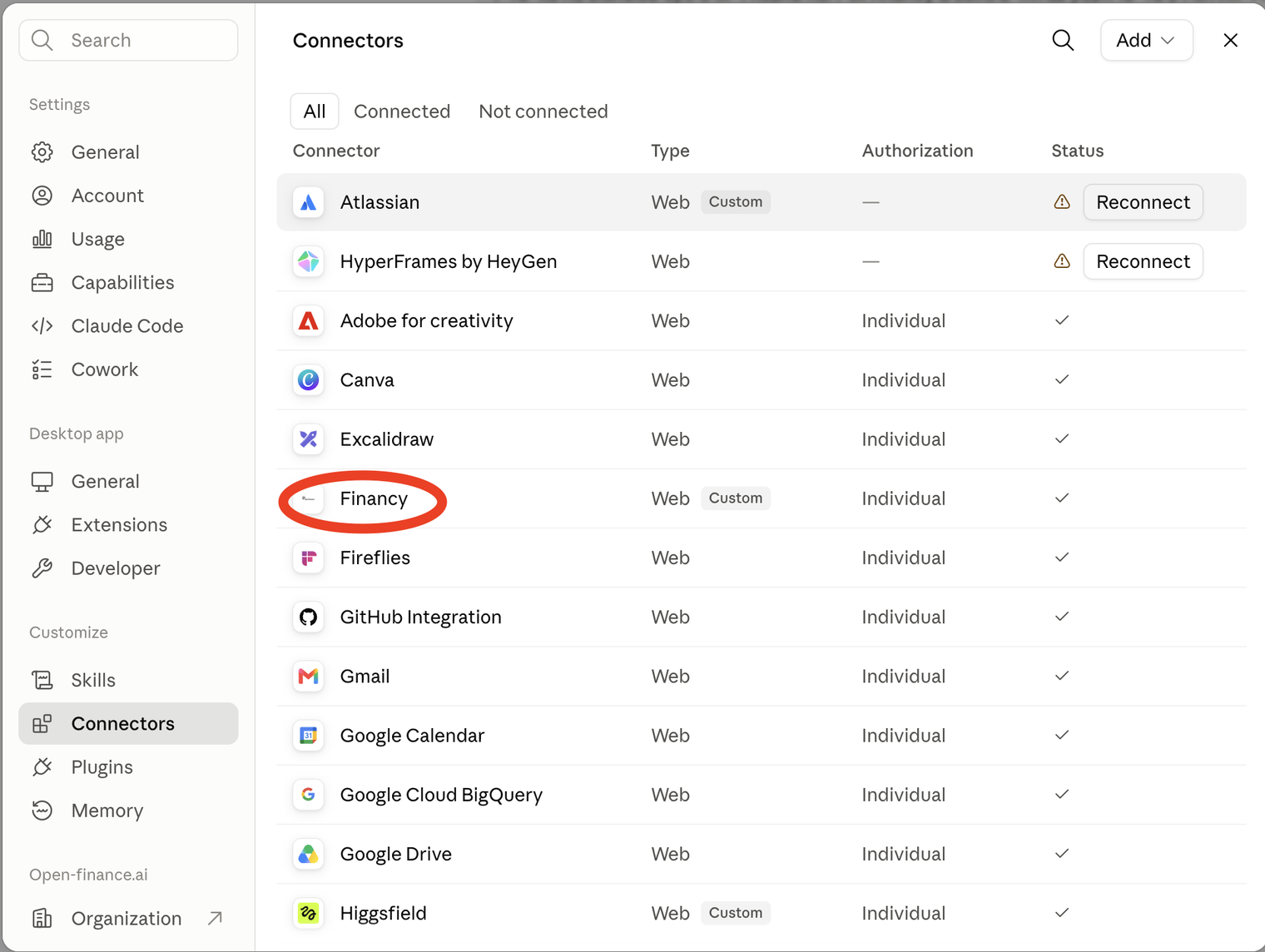Viewport: 1265px width, 952px height.
Task: Click the external-link arrow beside Organization
Action: click(x=215, y=918)
